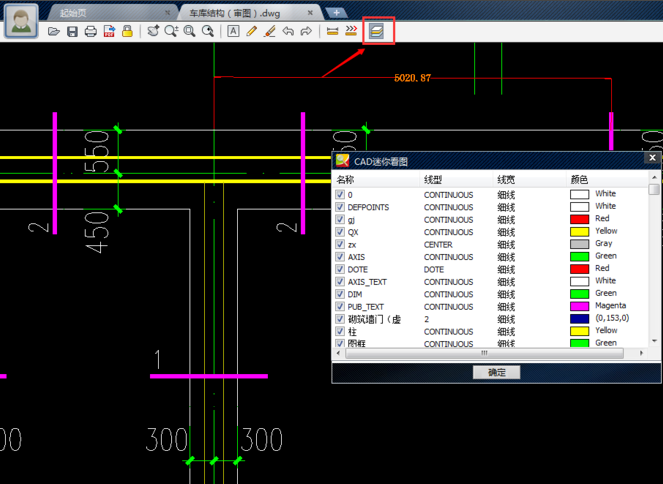Click the 名称 column header
Screen dimensions: 663x484
(345, 179)
